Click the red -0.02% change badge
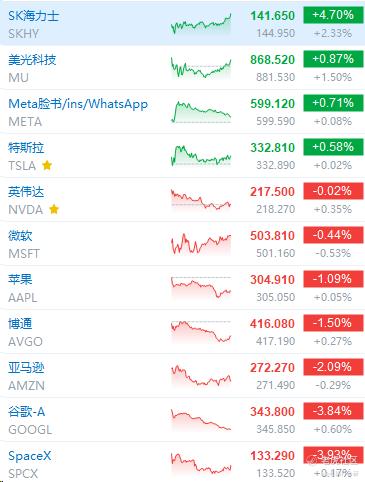The height and width of the screenshot is (482, 365). pos(333,191)
